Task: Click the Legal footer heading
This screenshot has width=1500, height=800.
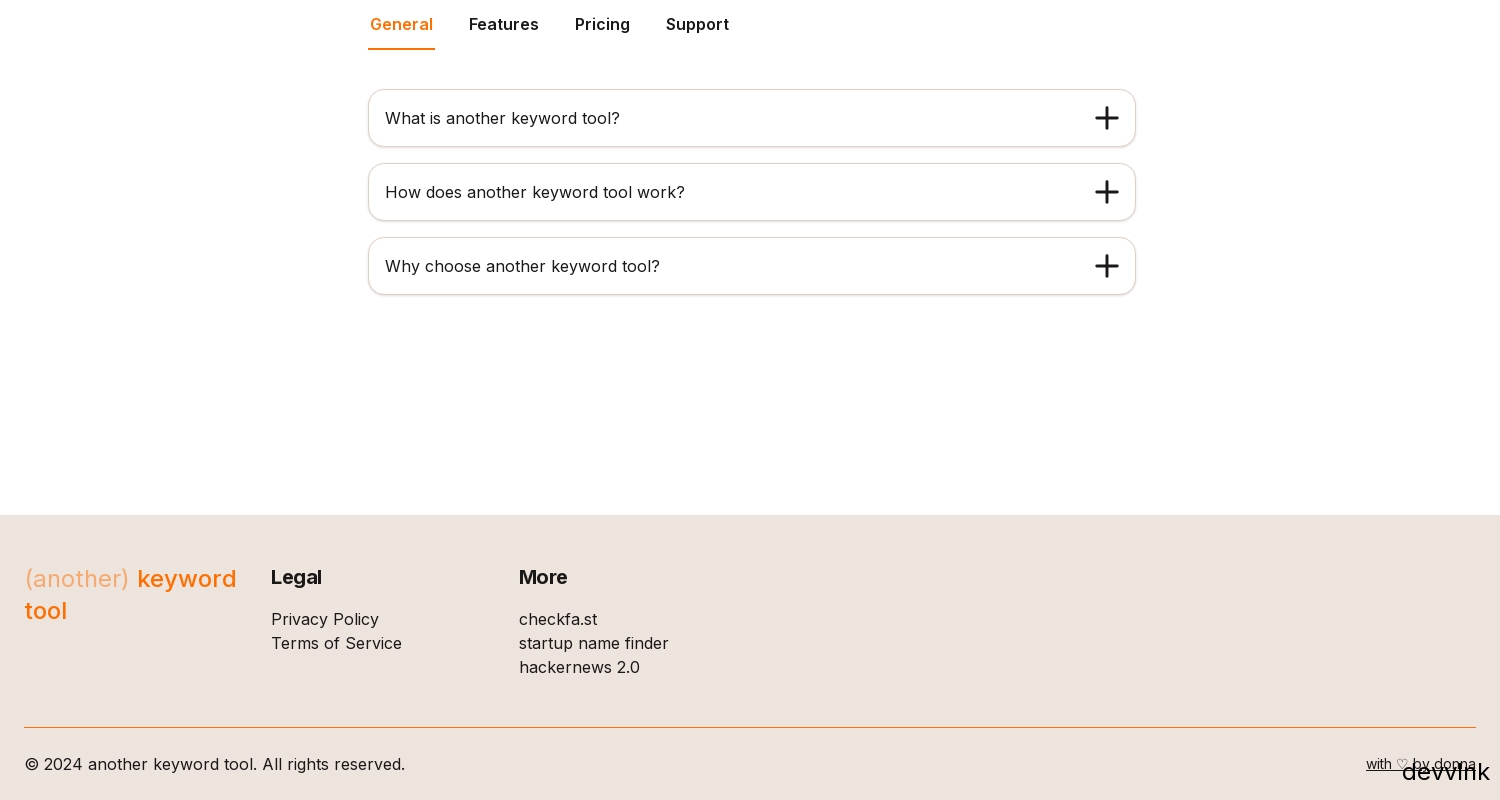Action: (296, 577)
